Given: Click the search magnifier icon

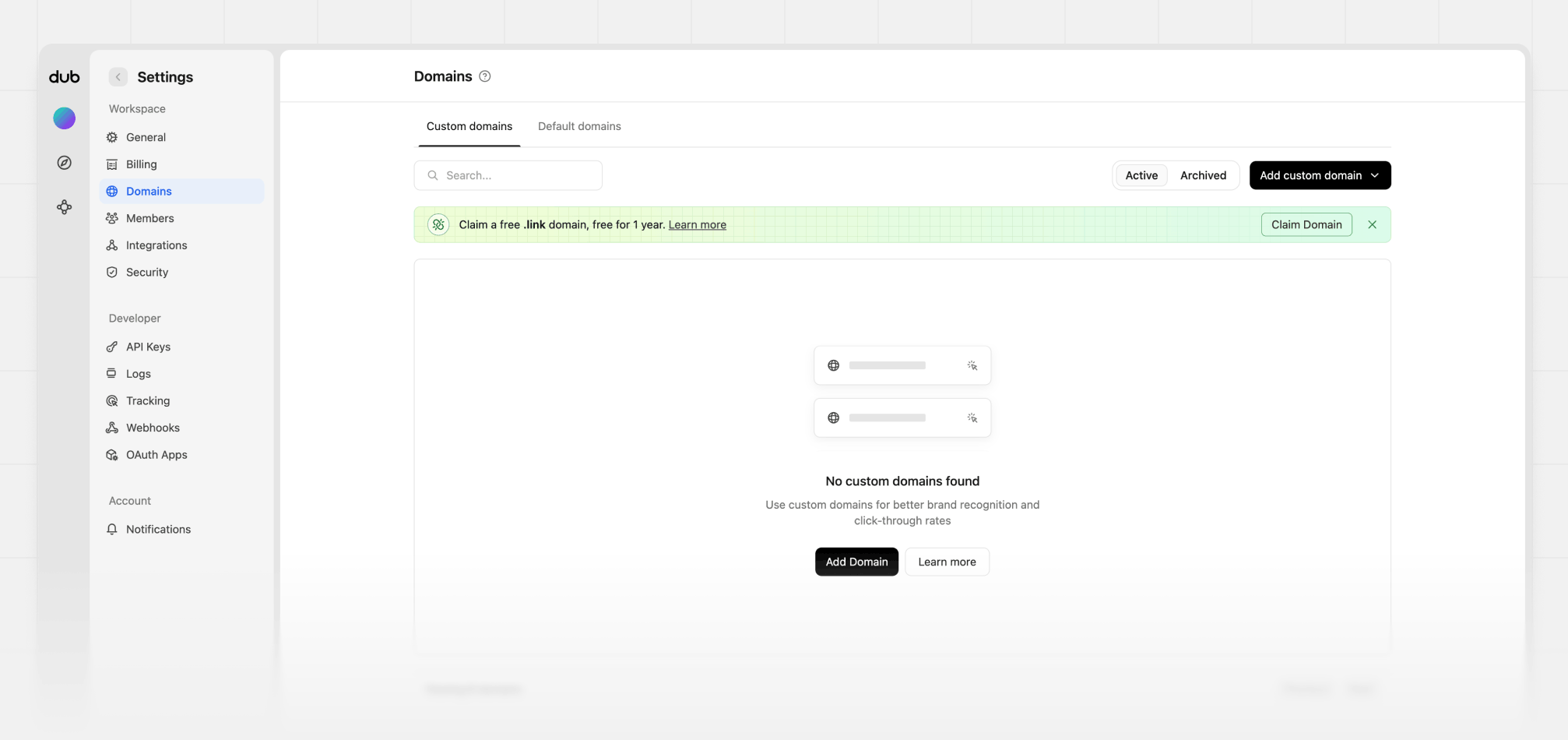Looking at the screenshot, I should tap(433, 175).
